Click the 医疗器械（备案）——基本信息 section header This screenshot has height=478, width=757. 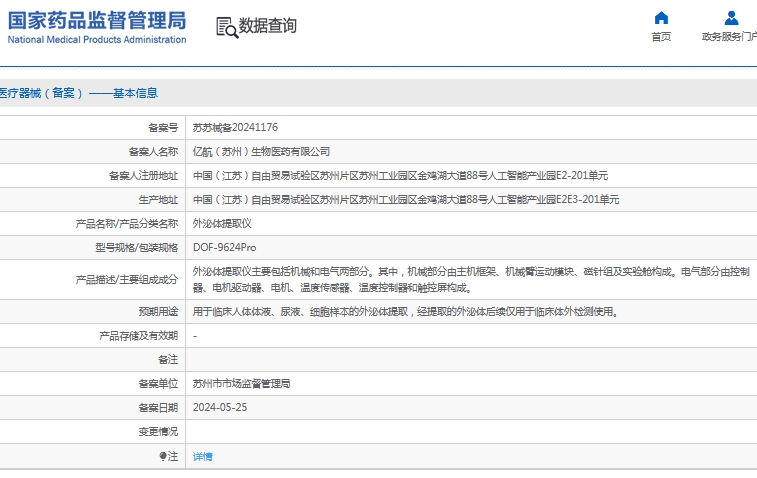pos(79,93)
